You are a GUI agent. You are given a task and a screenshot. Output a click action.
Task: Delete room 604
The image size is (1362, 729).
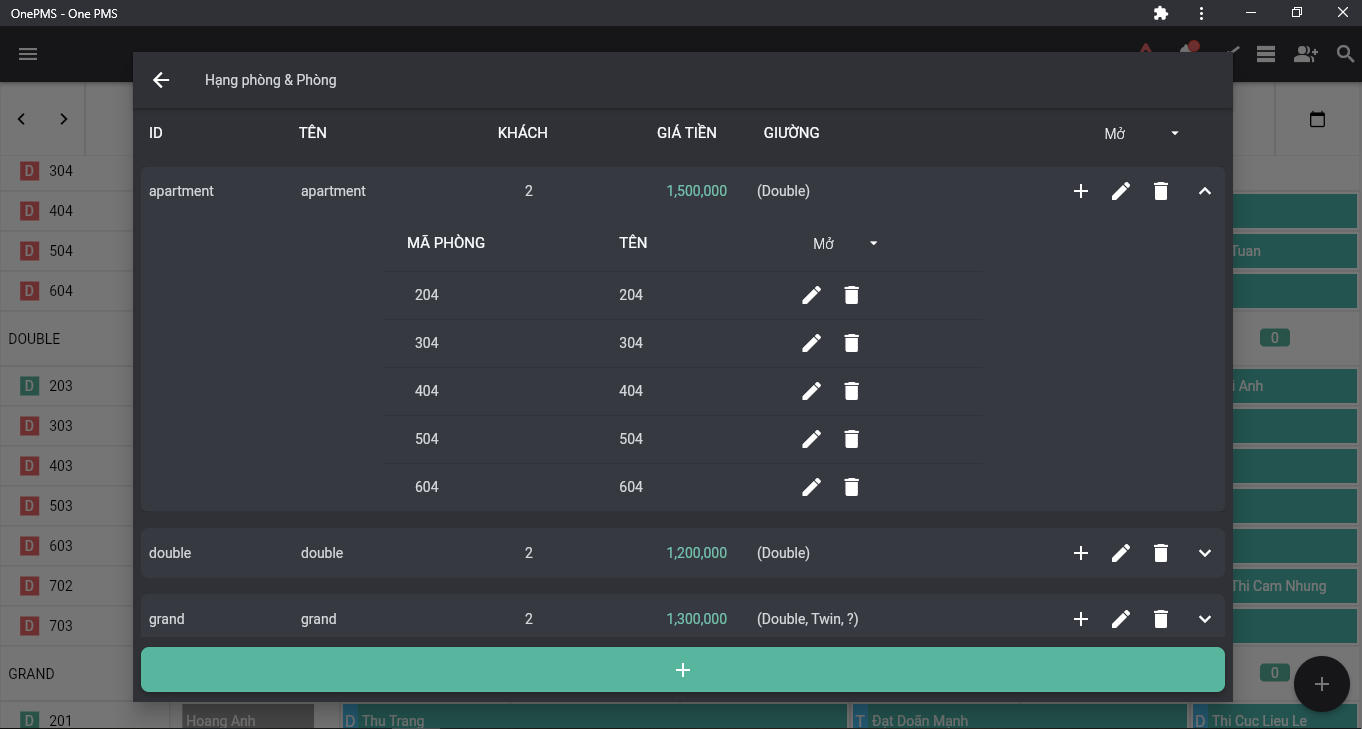click(852, 487)
